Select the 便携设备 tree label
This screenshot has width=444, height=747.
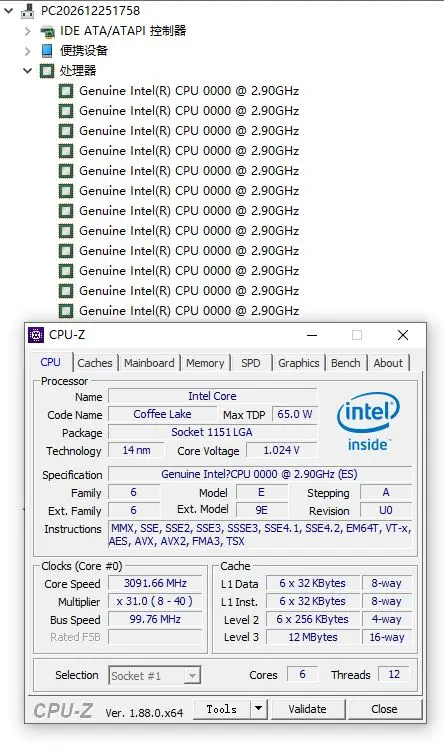(84, 50)
